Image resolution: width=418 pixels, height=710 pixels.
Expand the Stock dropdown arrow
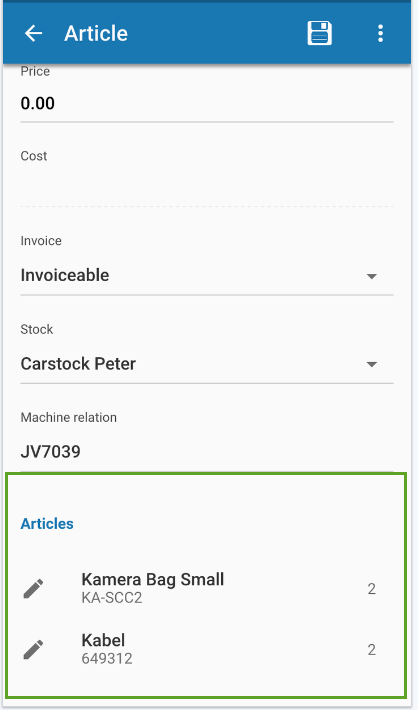point(371,365)
